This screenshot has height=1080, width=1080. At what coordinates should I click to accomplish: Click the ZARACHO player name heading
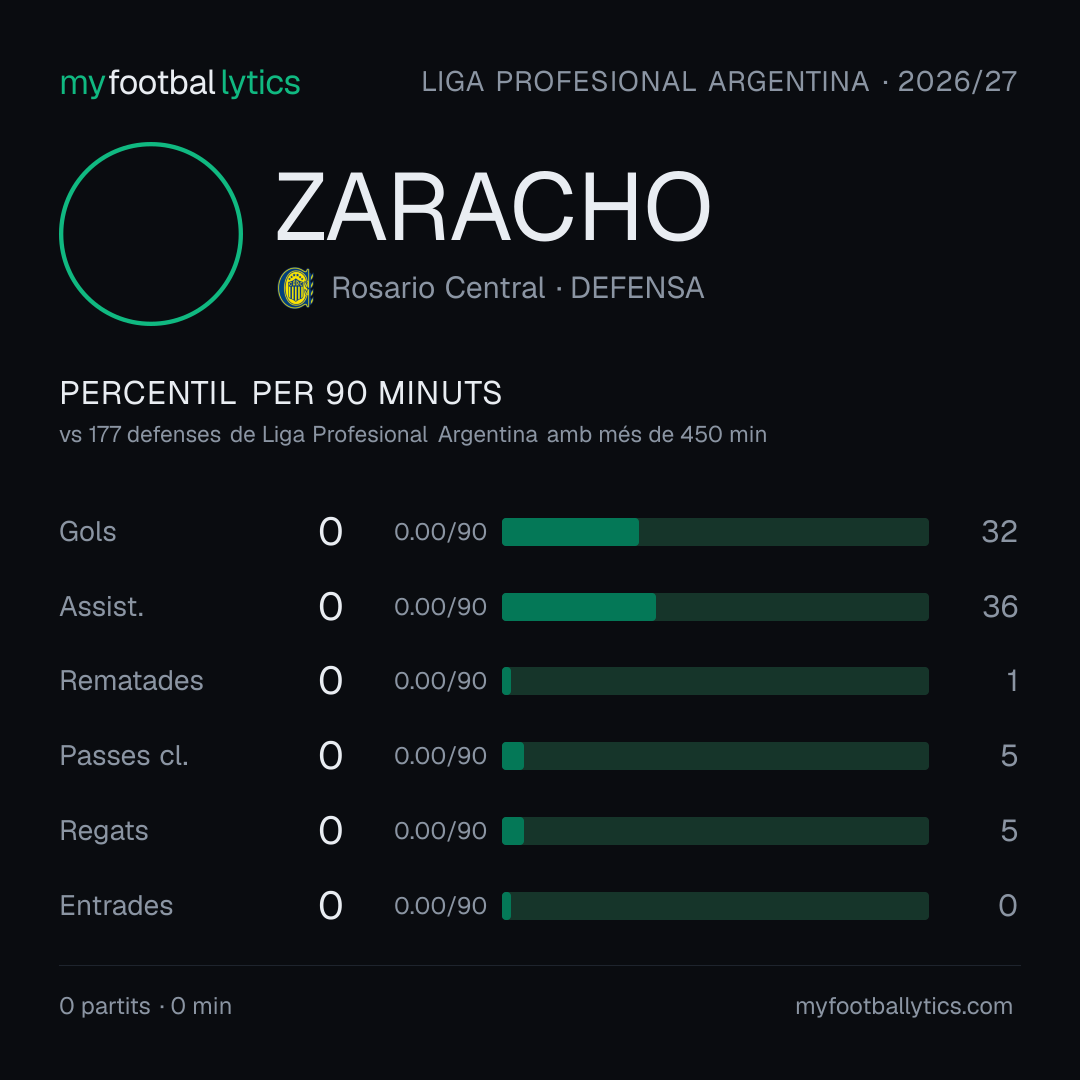tap(492, 207)
